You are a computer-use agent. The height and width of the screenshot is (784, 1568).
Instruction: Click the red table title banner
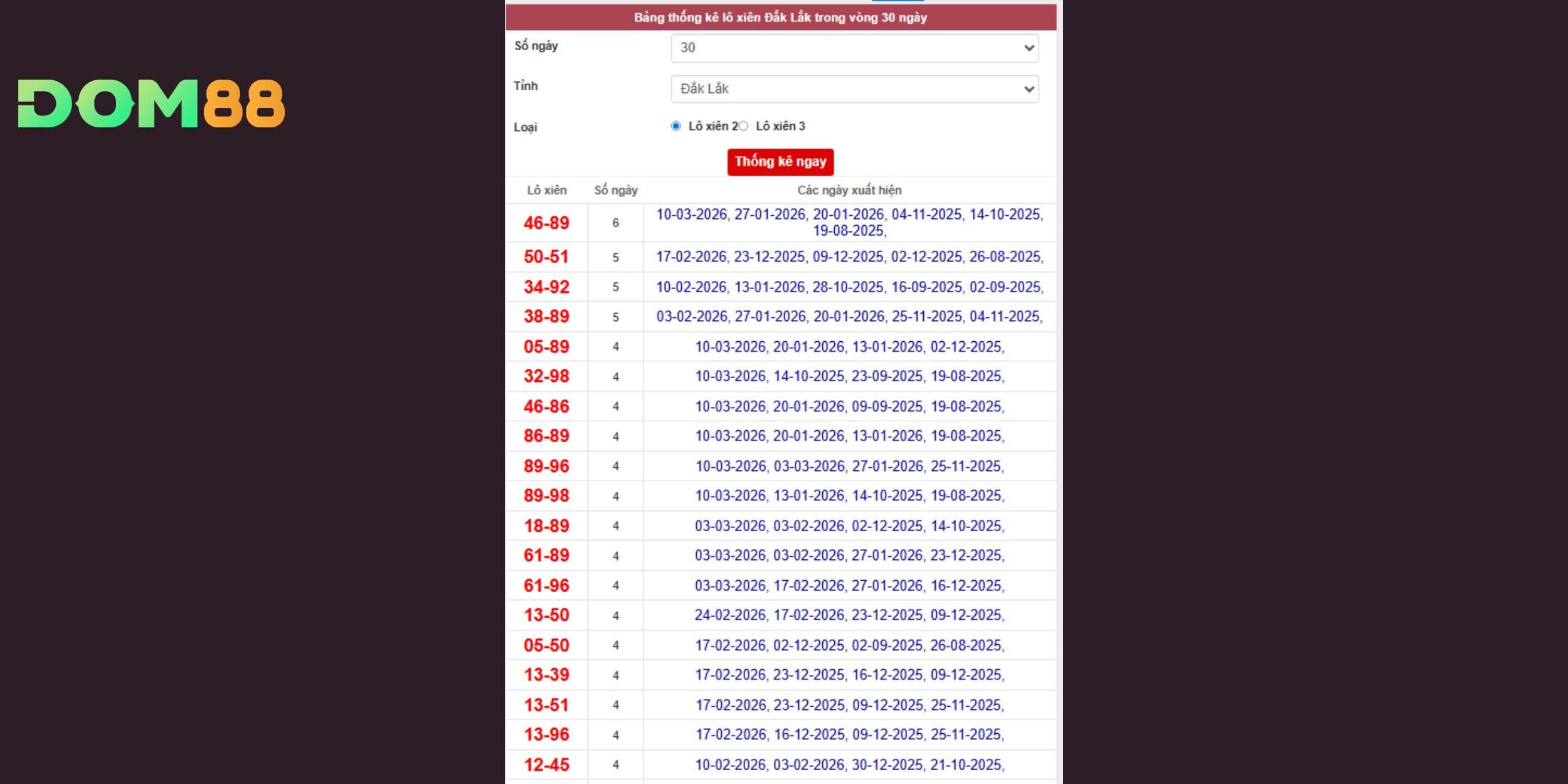[x=780, y=18]
